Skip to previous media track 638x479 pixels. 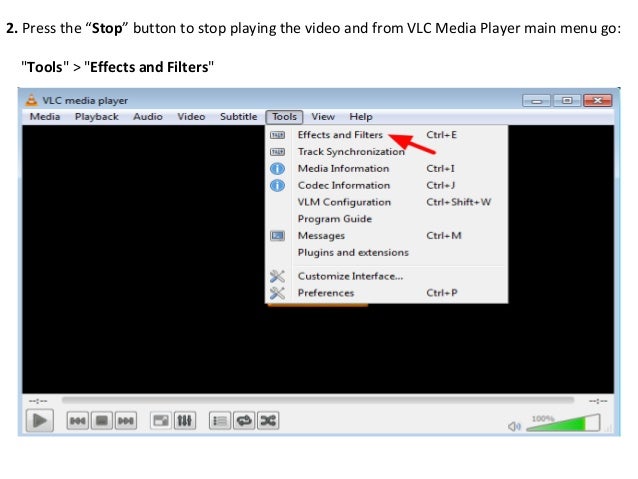click(x=77, y=420)
